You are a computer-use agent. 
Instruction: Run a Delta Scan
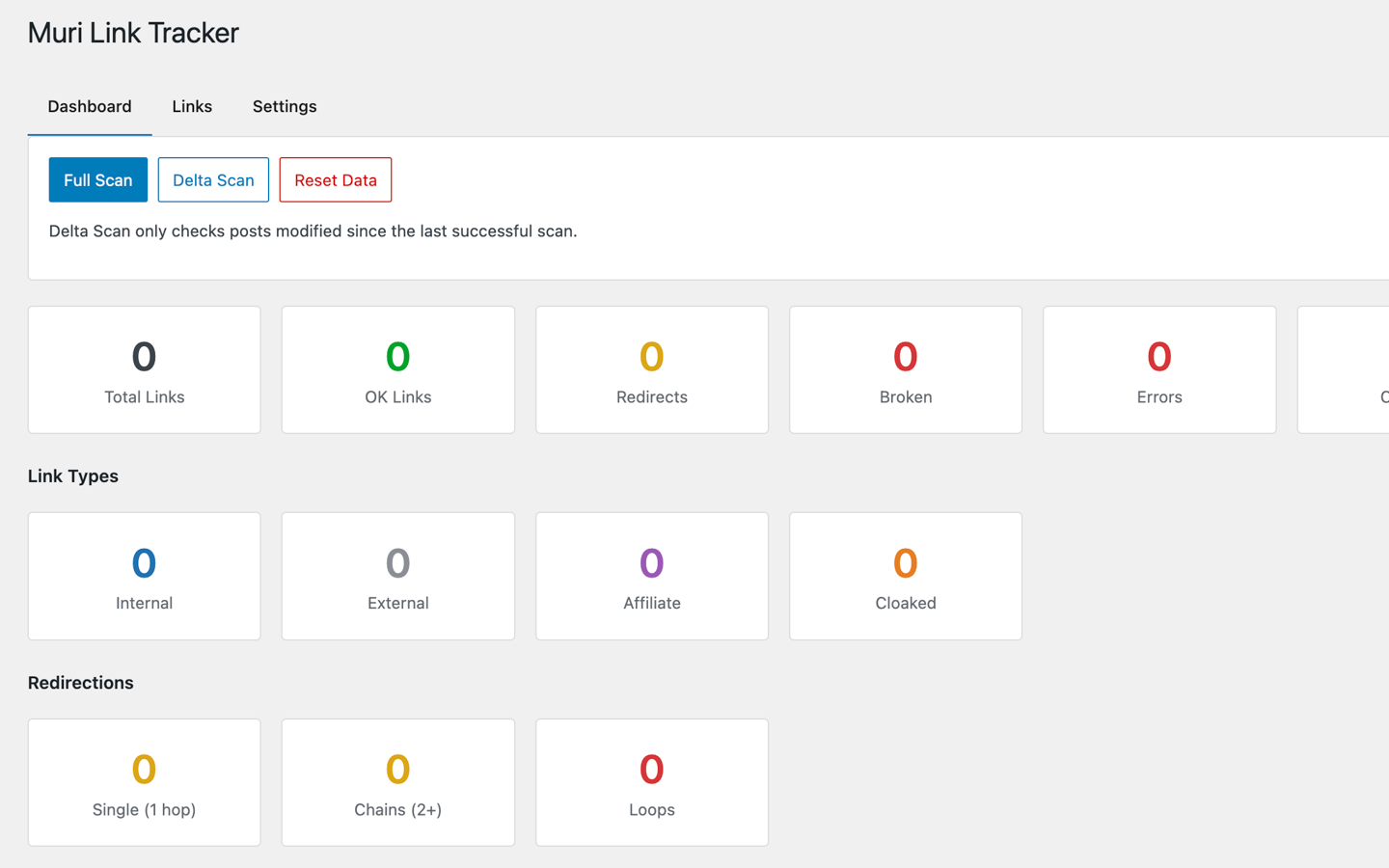click(x=213, y=179)
